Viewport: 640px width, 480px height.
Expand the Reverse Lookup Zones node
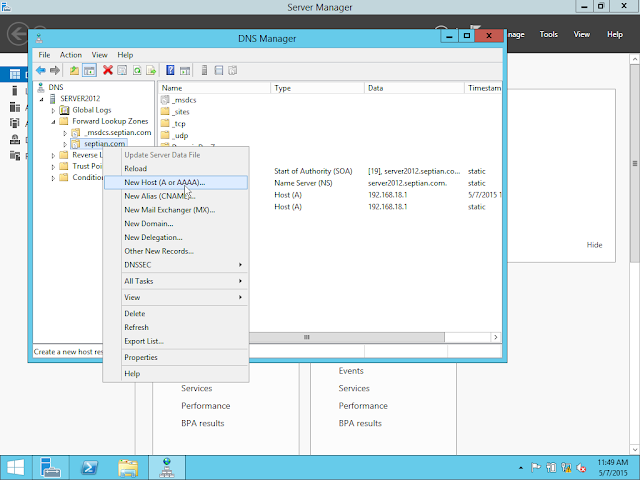53,156
